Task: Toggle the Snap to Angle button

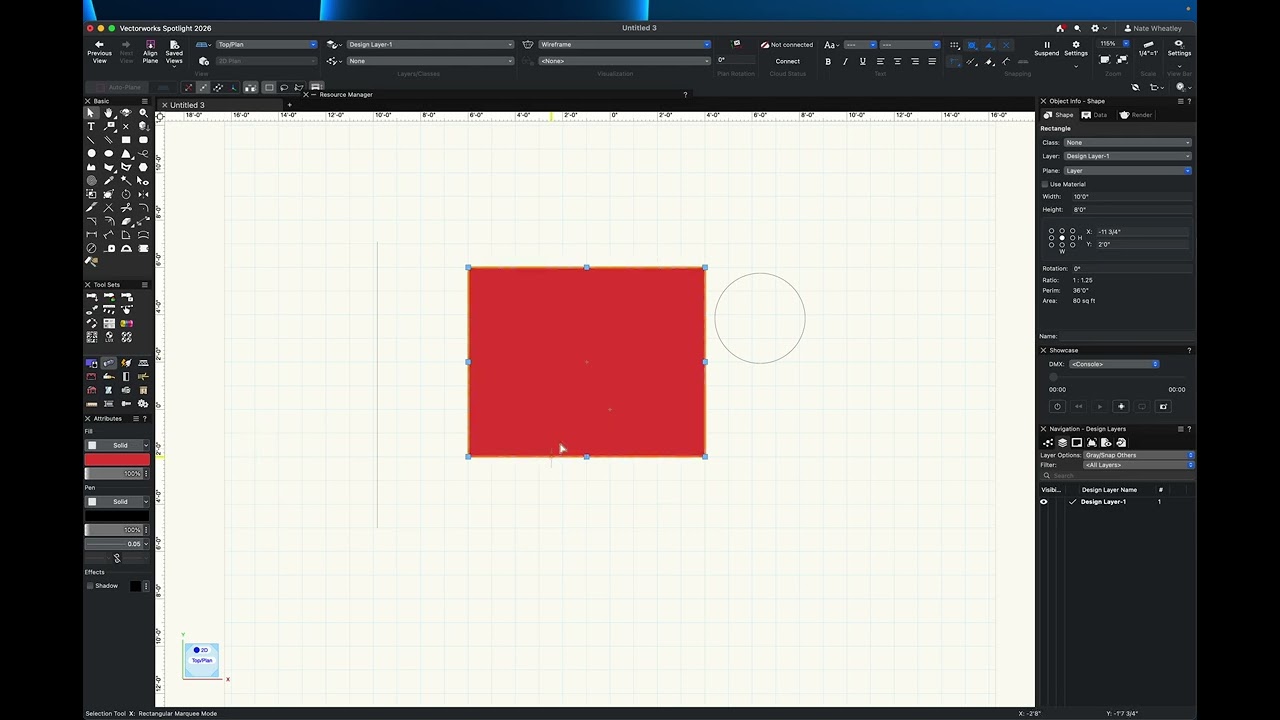Action: 989,45
